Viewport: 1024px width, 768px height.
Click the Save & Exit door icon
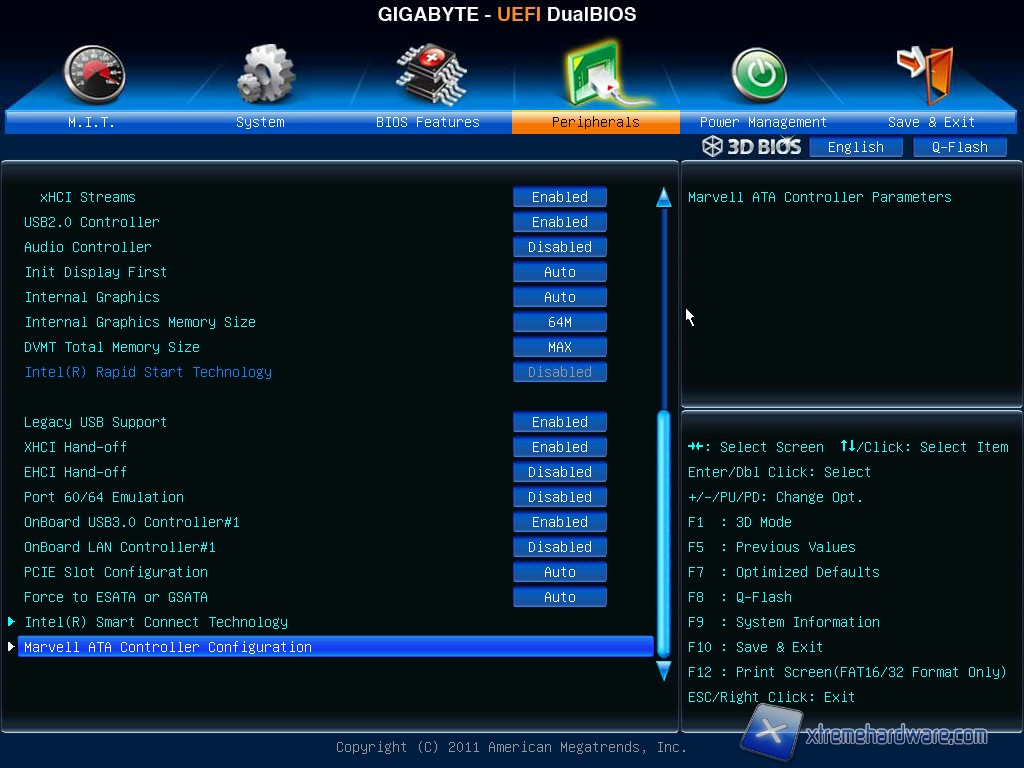tap(925, 73)
